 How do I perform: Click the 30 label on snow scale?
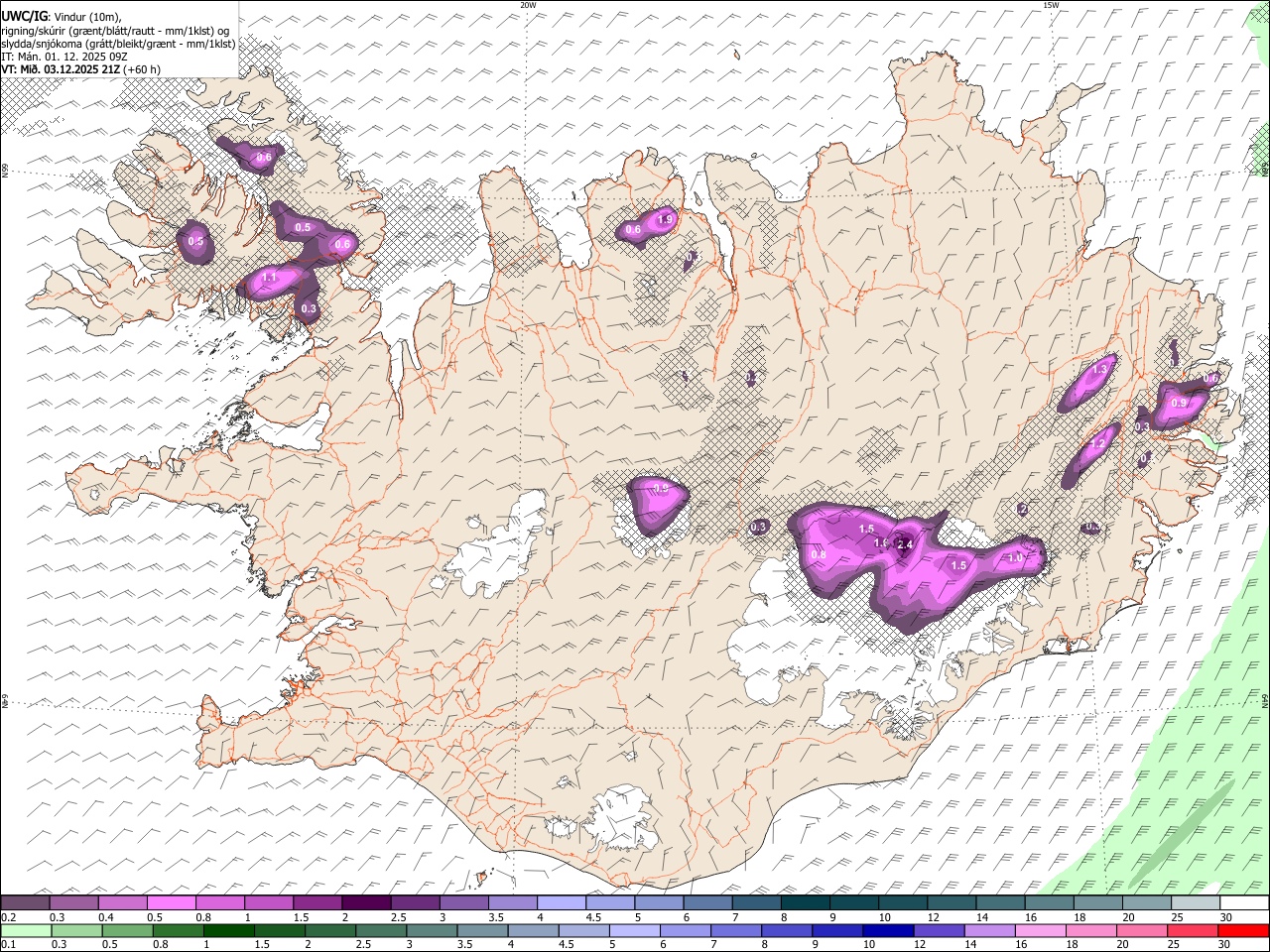click(1226, 917)
